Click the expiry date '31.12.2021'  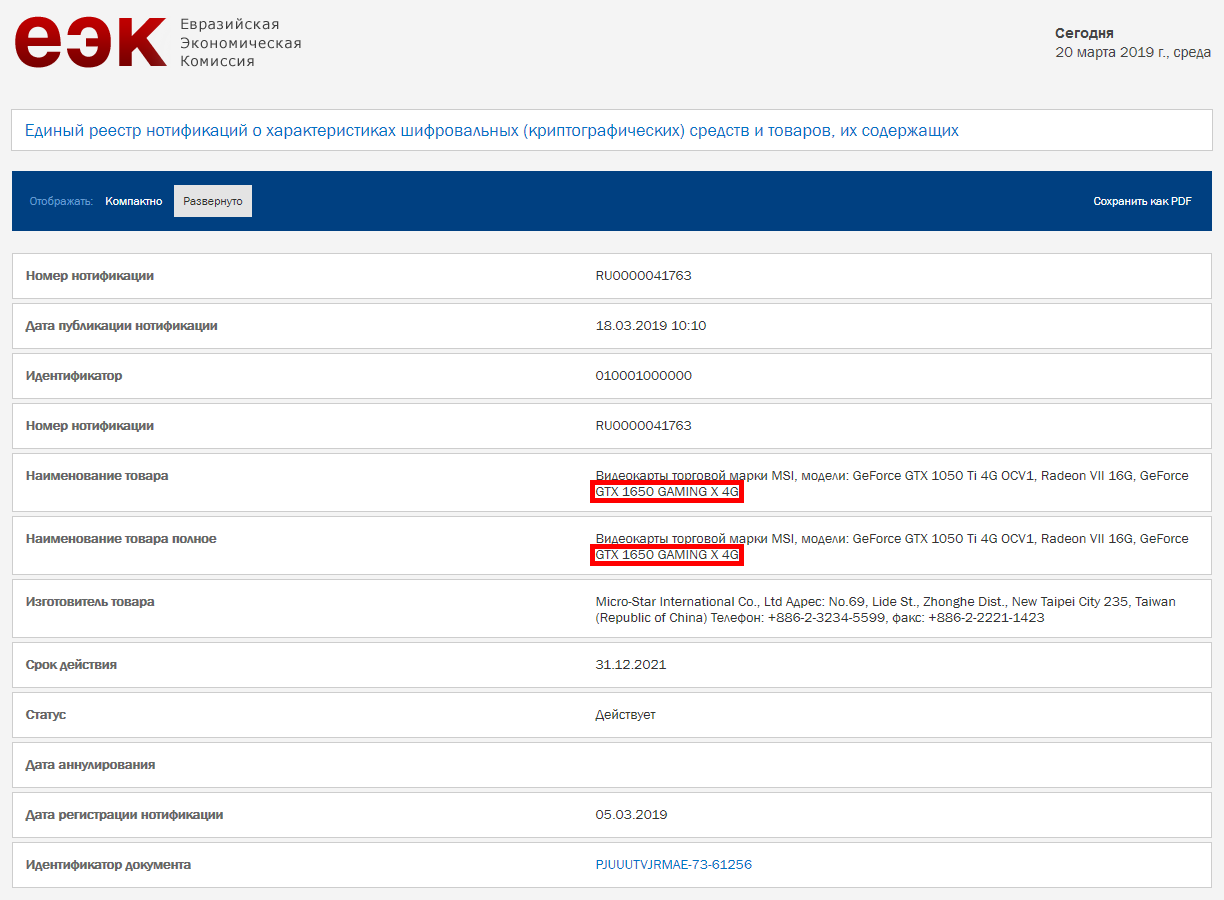[630, 665]
